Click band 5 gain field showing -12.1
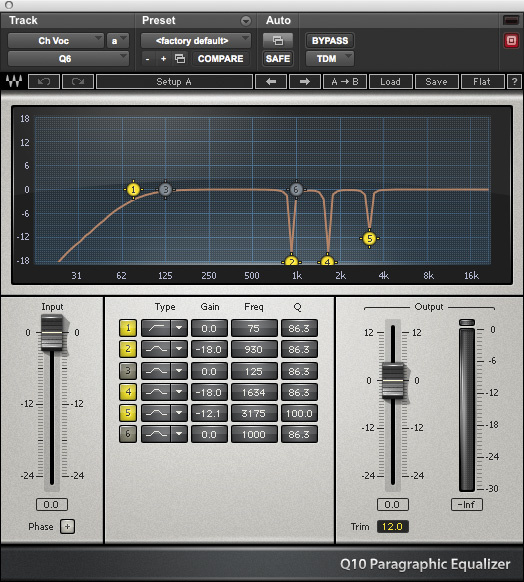The height and width of the screenshot is (582, 524). [x=209, y=413]
